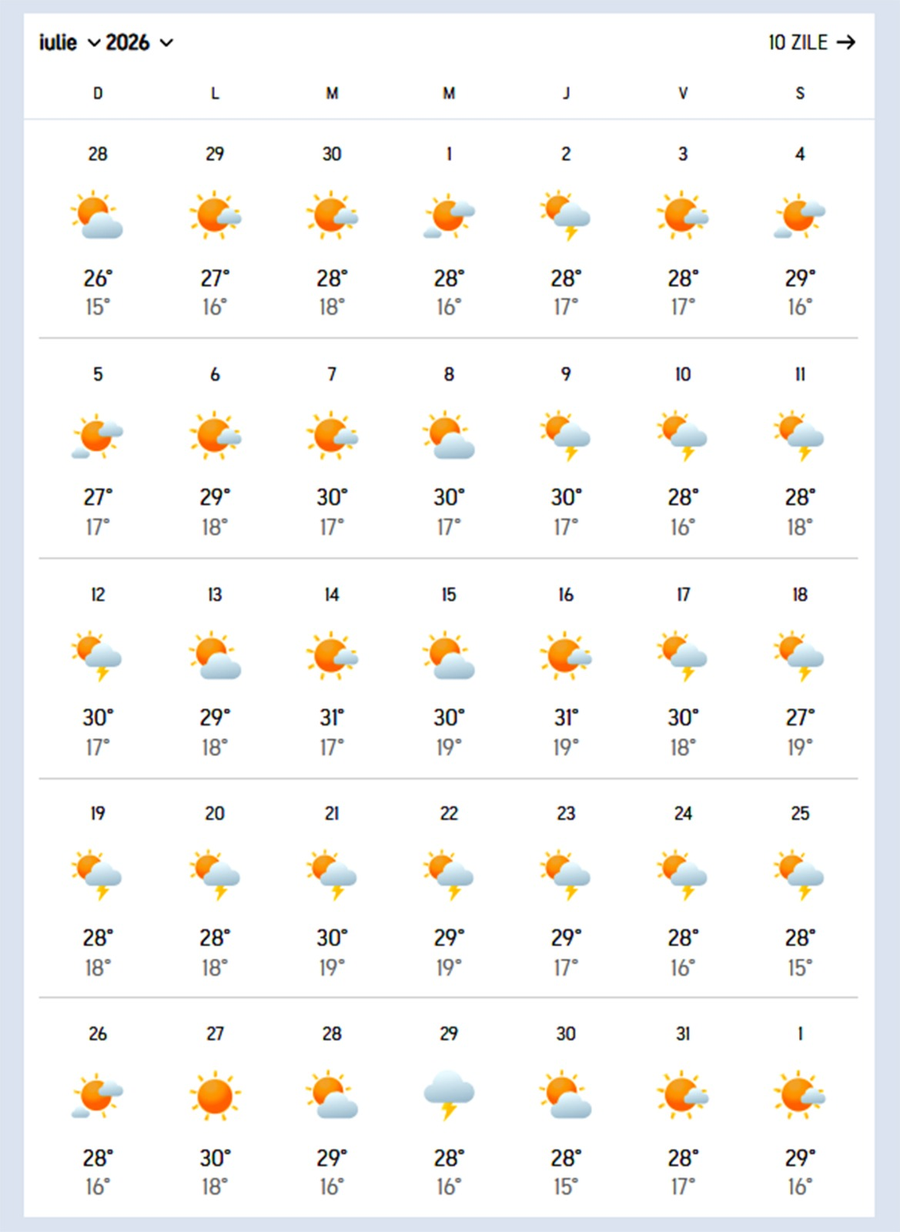Select day 20 date number
The image size is (900, 1232).
(215, 814)
